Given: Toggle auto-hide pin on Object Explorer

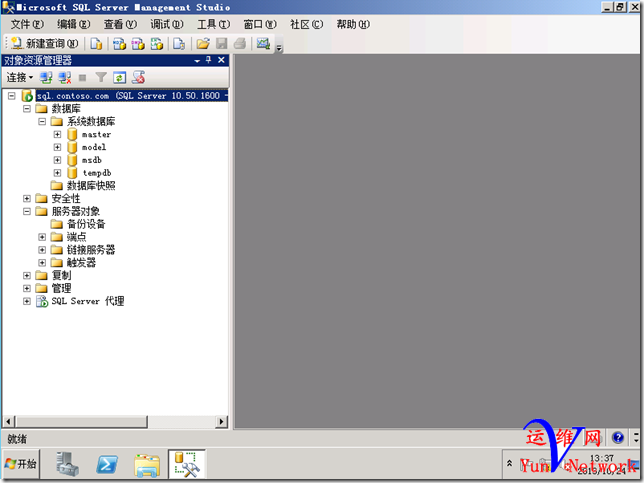Looking at the screenshot, I should pyautogui.click(x=209, y=60).
